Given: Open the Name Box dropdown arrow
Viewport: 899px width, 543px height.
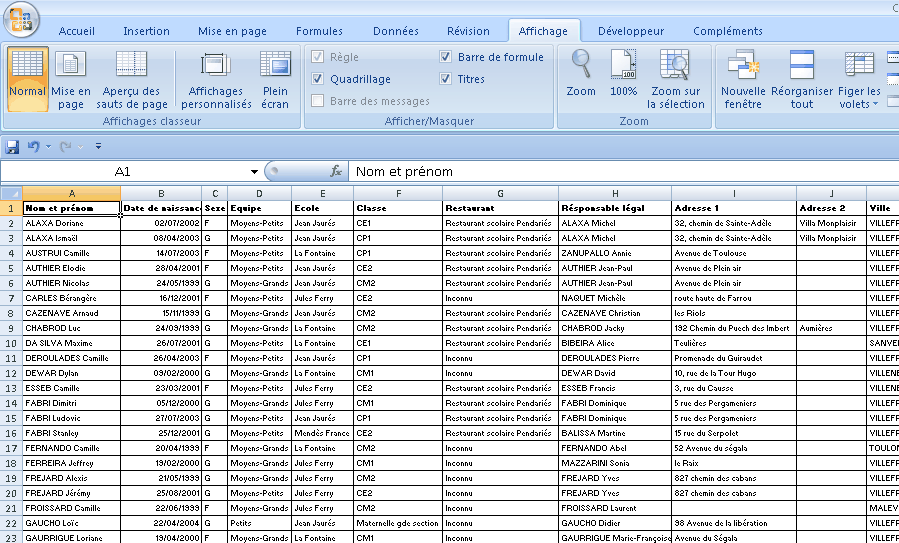Looking at the screenshot, I should click(x=254, y=172).
